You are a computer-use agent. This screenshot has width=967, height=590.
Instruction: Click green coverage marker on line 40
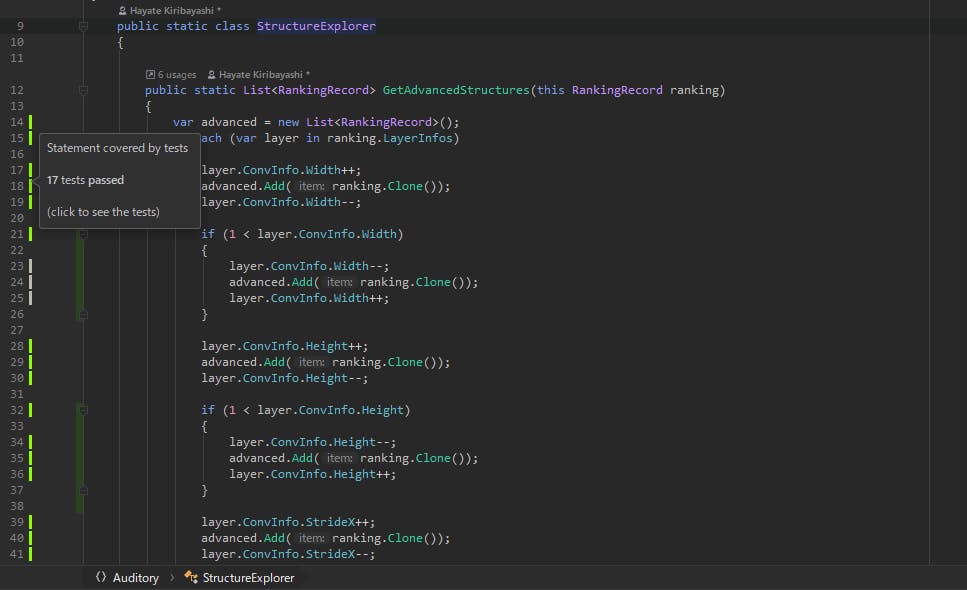pyautogui.click(x=31, y=539)
